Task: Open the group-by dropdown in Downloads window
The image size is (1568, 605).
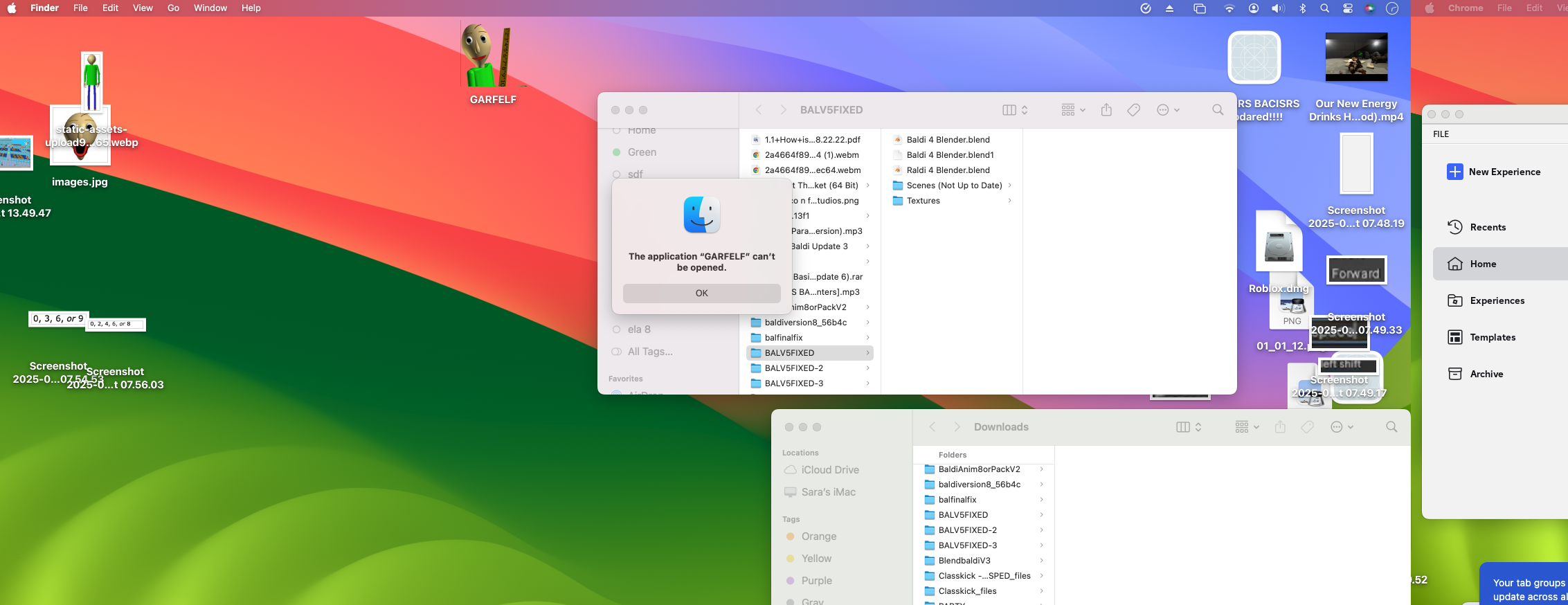Action: coord(1247,427)
